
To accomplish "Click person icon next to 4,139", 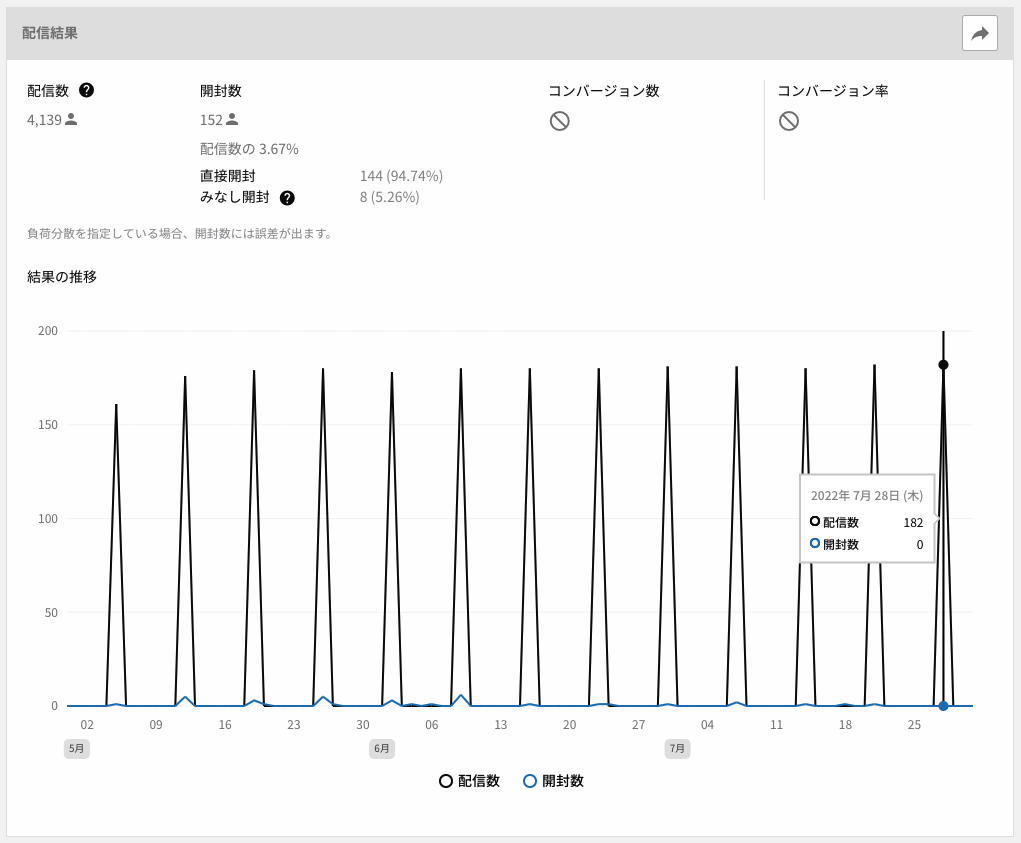I will point(71,119).
